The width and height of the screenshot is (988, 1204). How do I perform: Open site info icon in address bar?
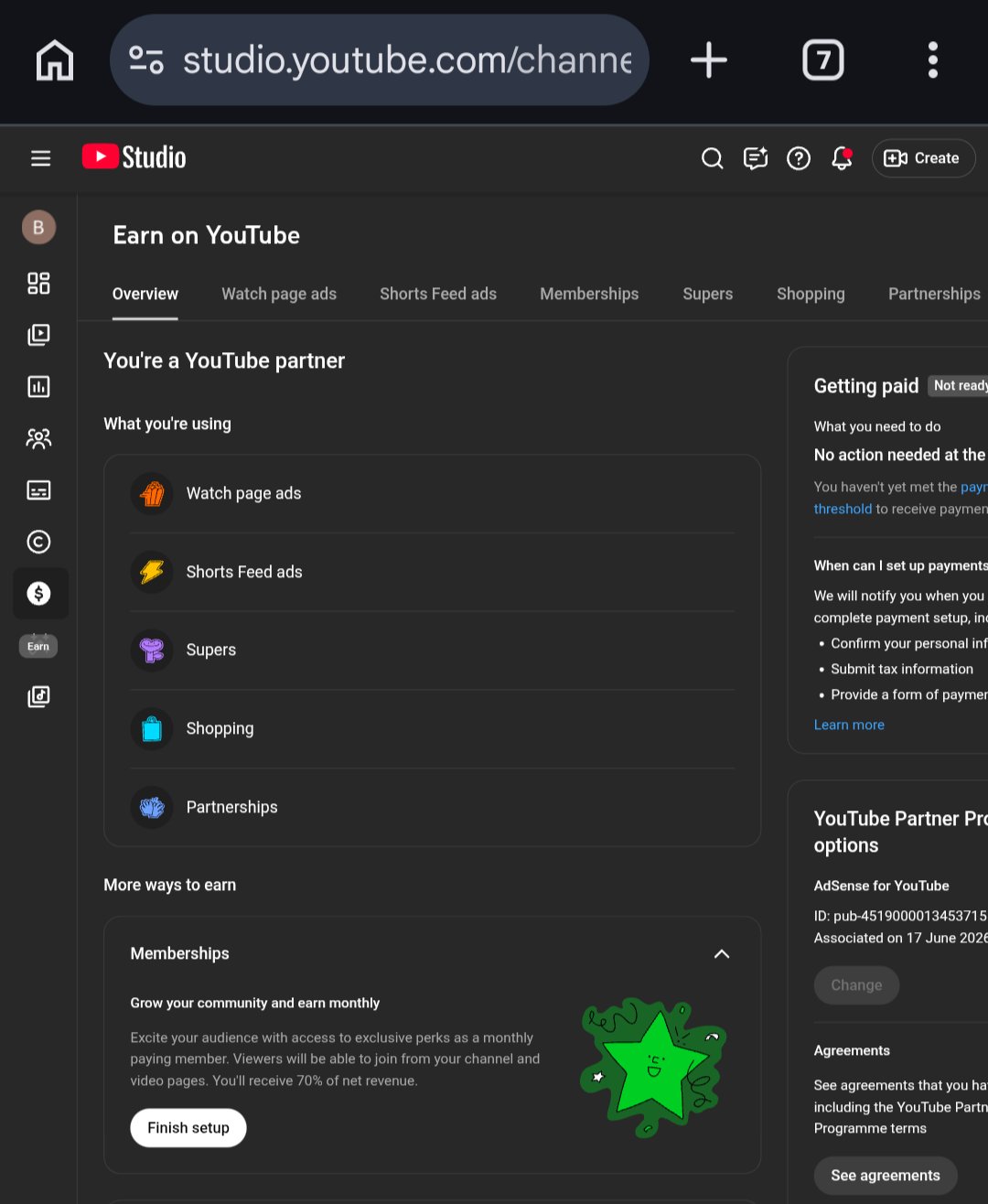[x=146, y=60]
